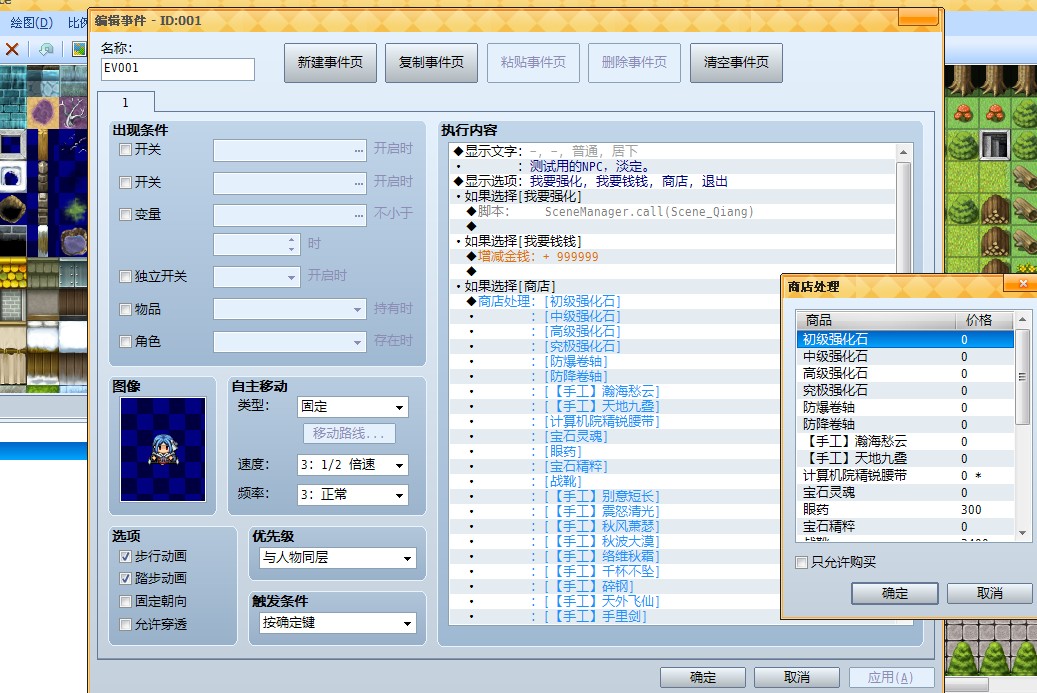
Task: Open the 绘图(D) menu
Action: (31, 22)
